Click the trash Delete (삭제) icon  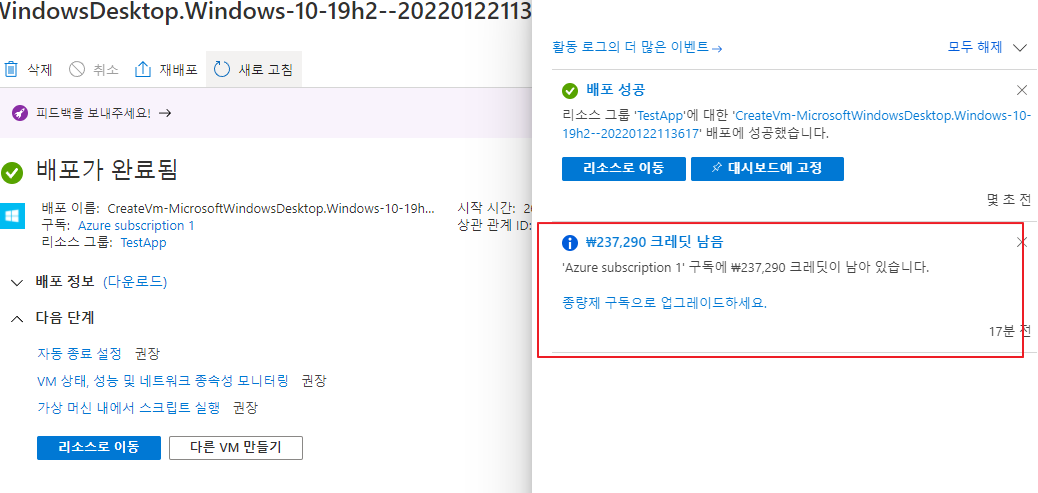[11, 69]
